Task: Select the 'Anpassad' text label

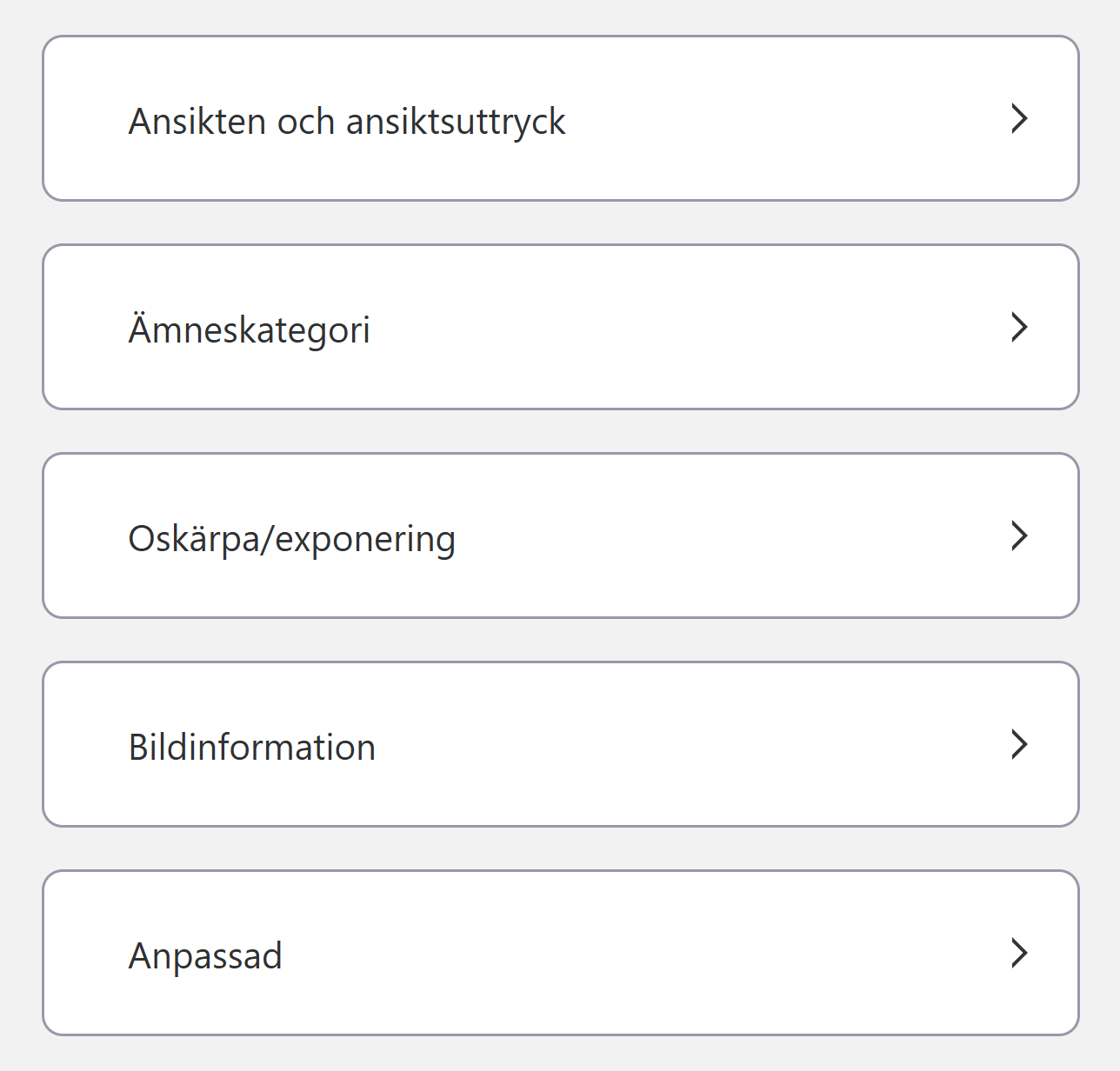Action: (x=205, y=956)
